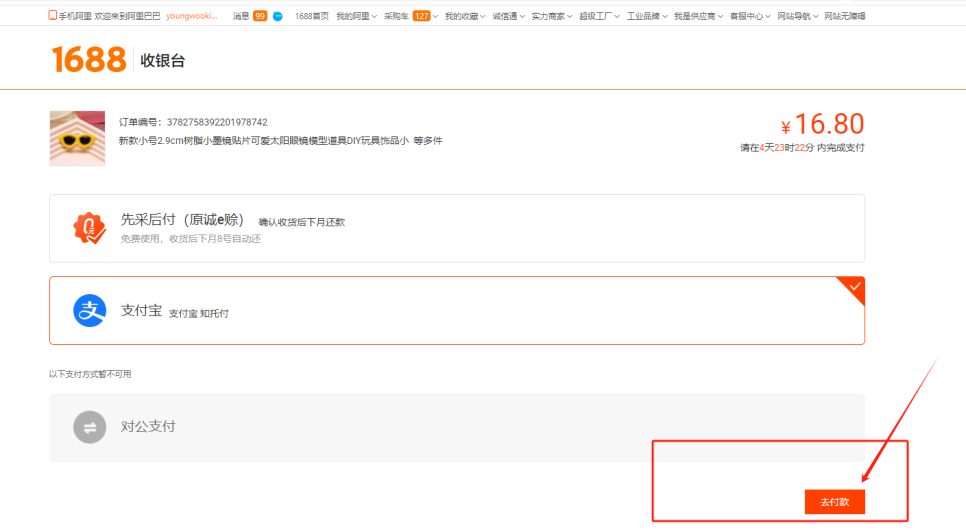966x530 pixels.
Task: Click the large 1688 logo
Action: (89, 60)
